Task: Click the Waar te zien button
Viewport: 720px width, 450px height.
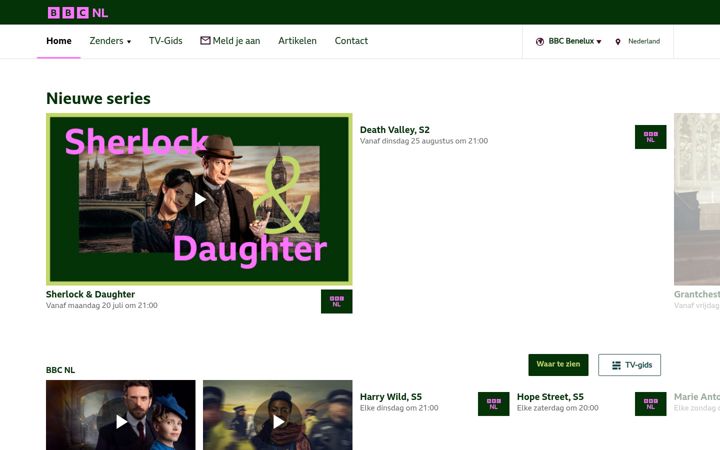Action: pos(558,365)
